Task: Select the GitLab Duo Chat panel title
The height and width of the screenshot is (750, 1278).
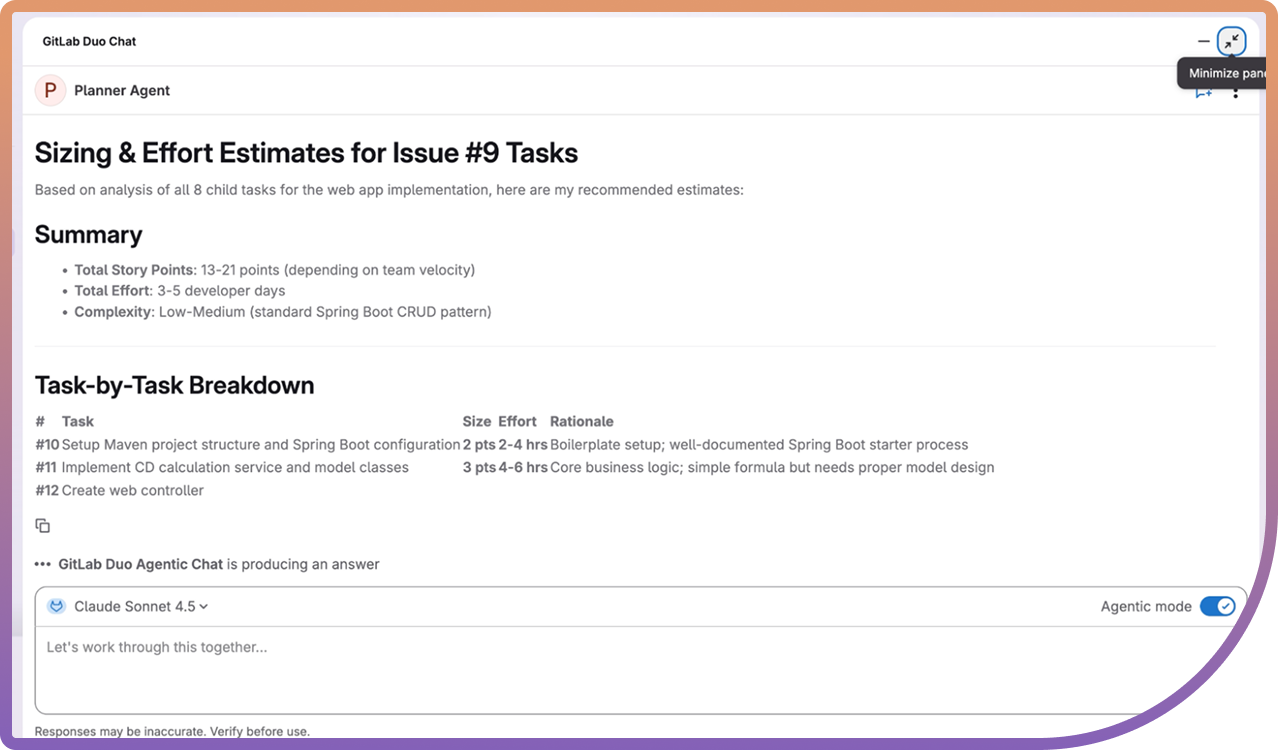Action: 89,41
